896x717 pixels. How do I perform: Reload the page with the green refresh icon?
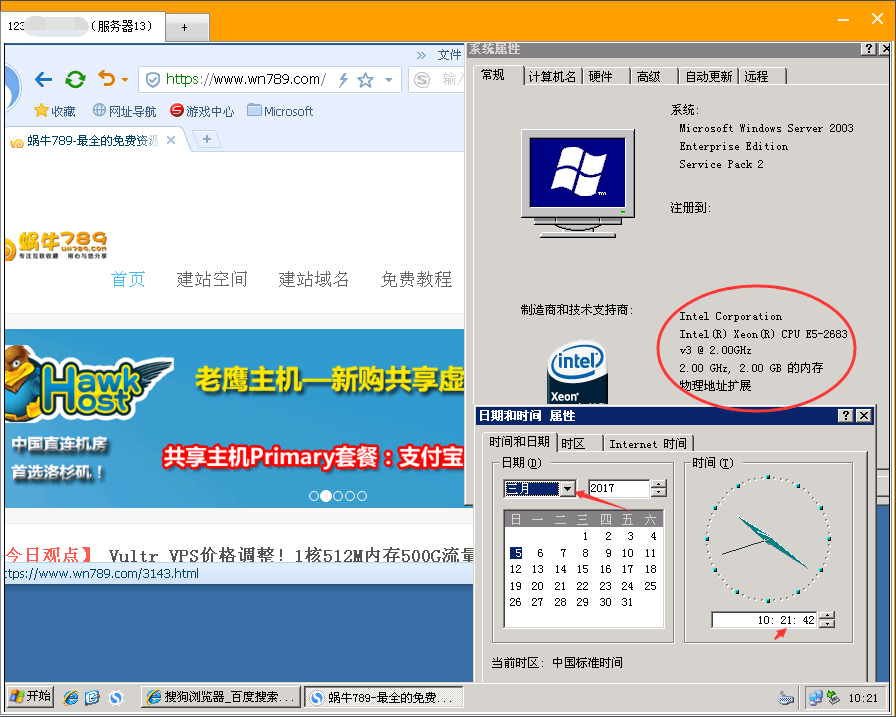(x=75, y=80)
